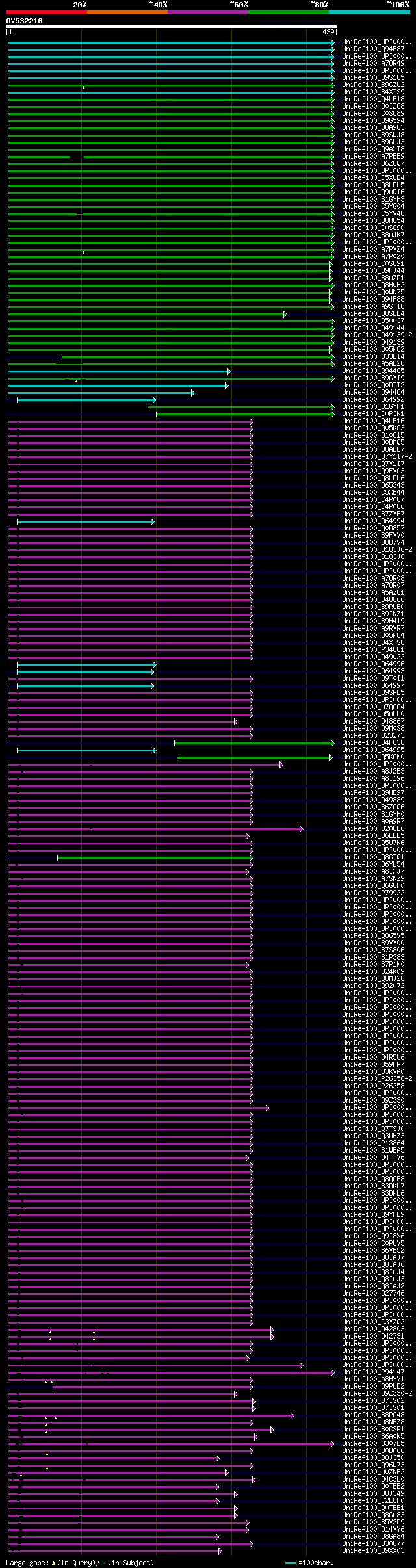Select the UniRef100_B4F838 label
This screenshot has width=416, height=1568.
(x=373, y=743)
